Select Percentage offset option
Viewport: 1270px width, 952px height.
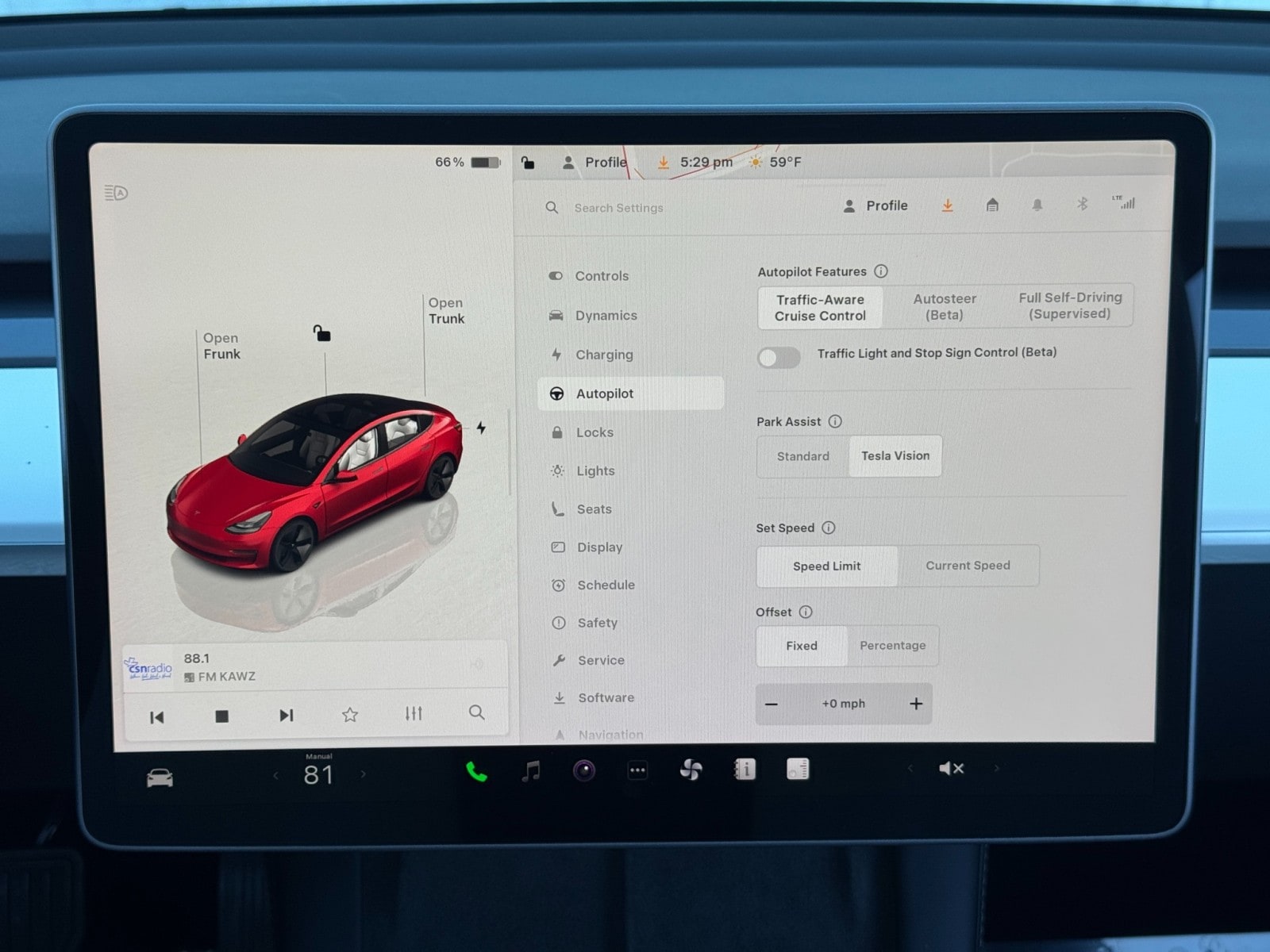[x=892, y=646]
